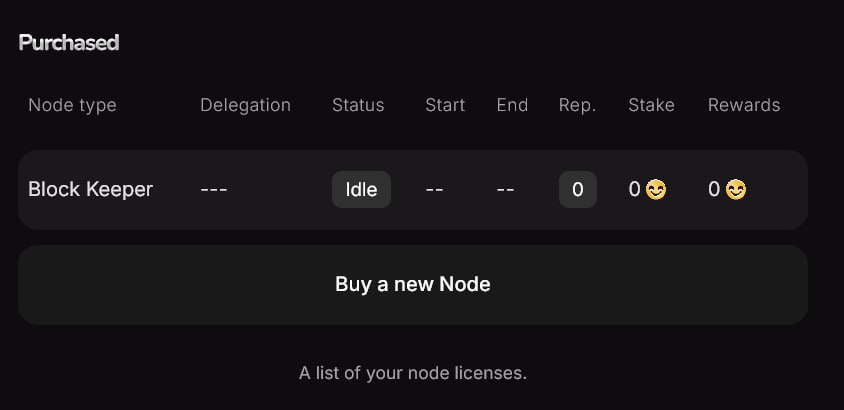Screen dimensions: 844x410
Task: Click the Stake token emoji icon
Action: [656, 189]
